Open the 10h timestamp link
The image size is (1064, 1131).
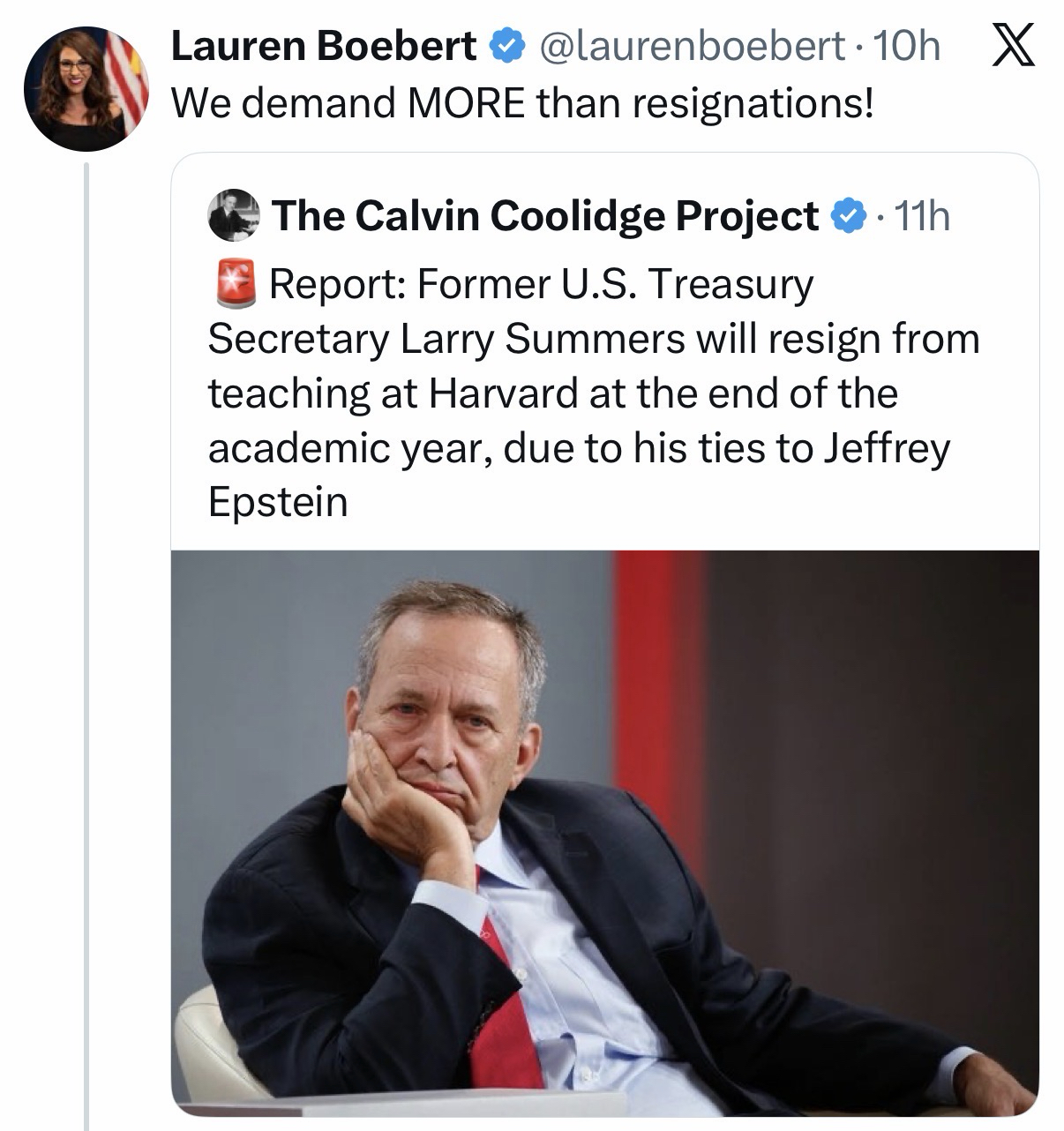906,47
